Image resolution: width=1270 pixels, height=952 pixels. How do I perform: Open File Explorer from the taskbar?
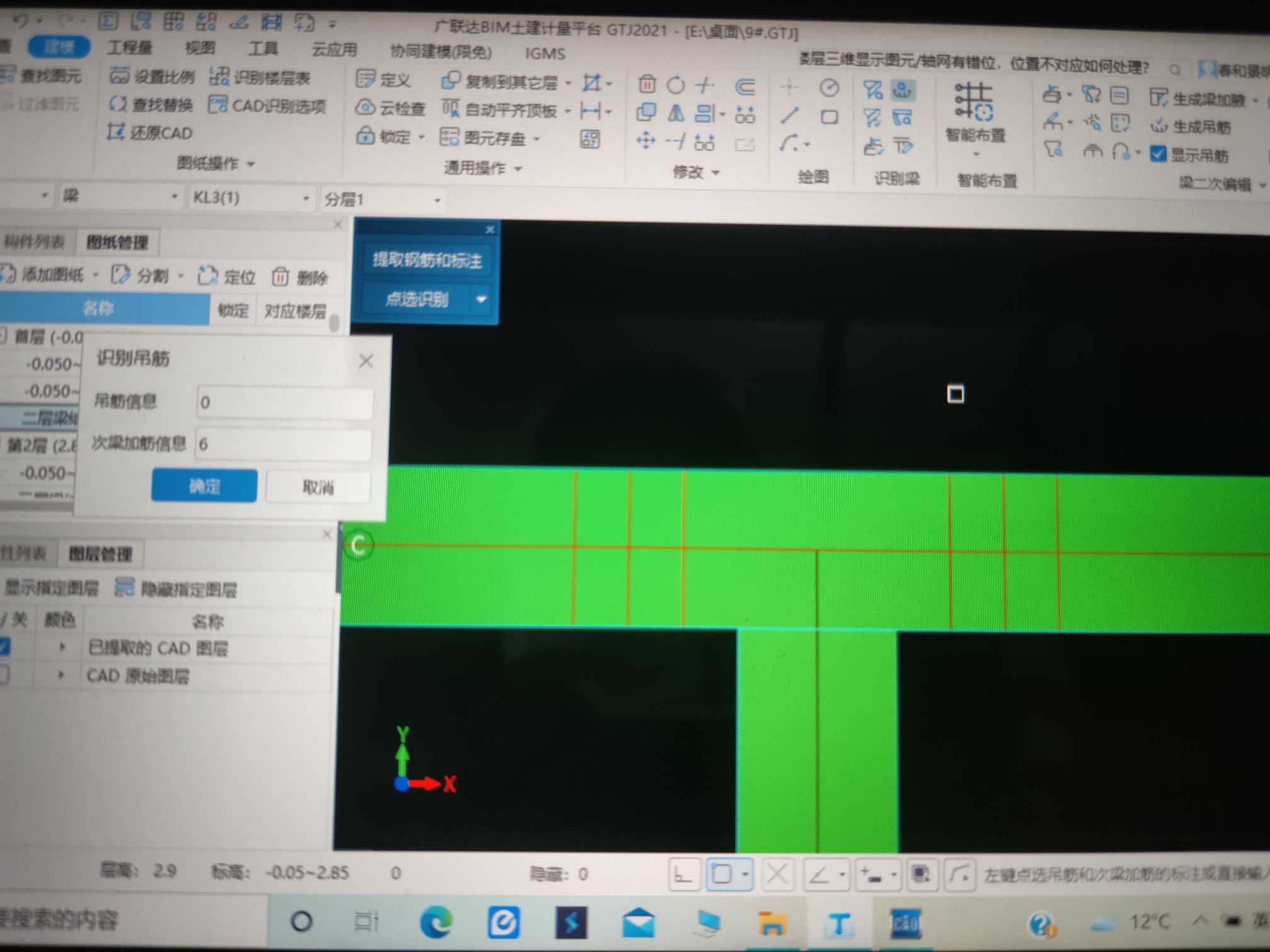(x=772, y=924)
